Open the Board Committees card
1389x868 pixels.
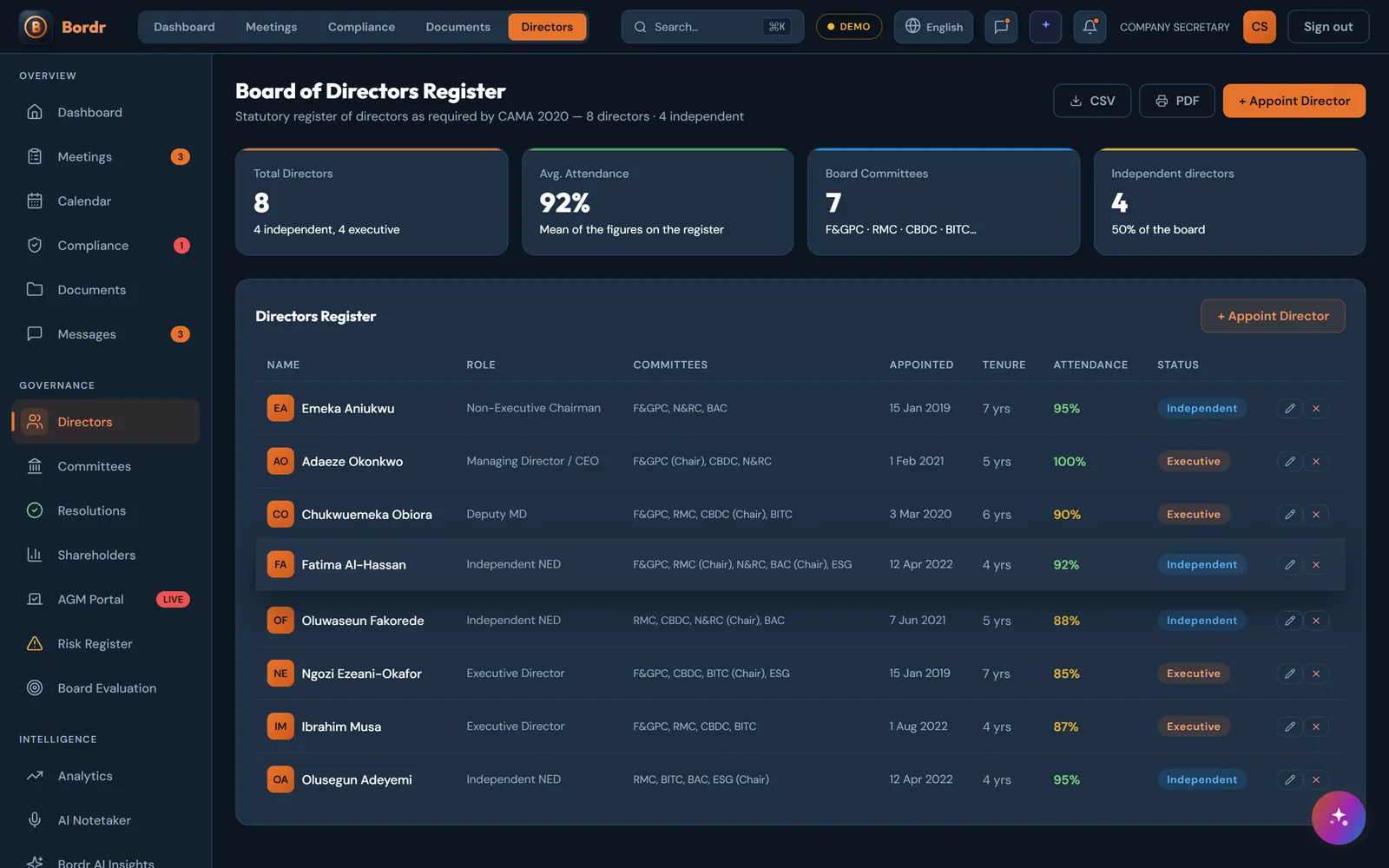tap(944, 201)
